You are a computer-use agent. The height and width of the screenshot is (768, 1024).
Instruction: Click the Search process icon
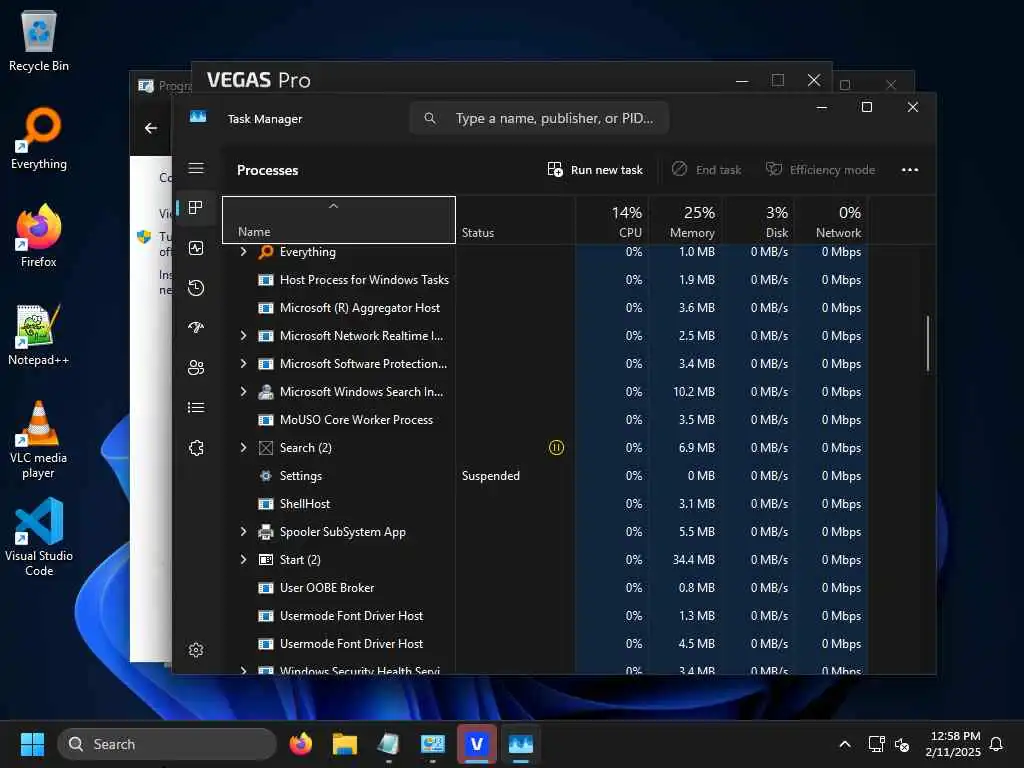[266, 448]
